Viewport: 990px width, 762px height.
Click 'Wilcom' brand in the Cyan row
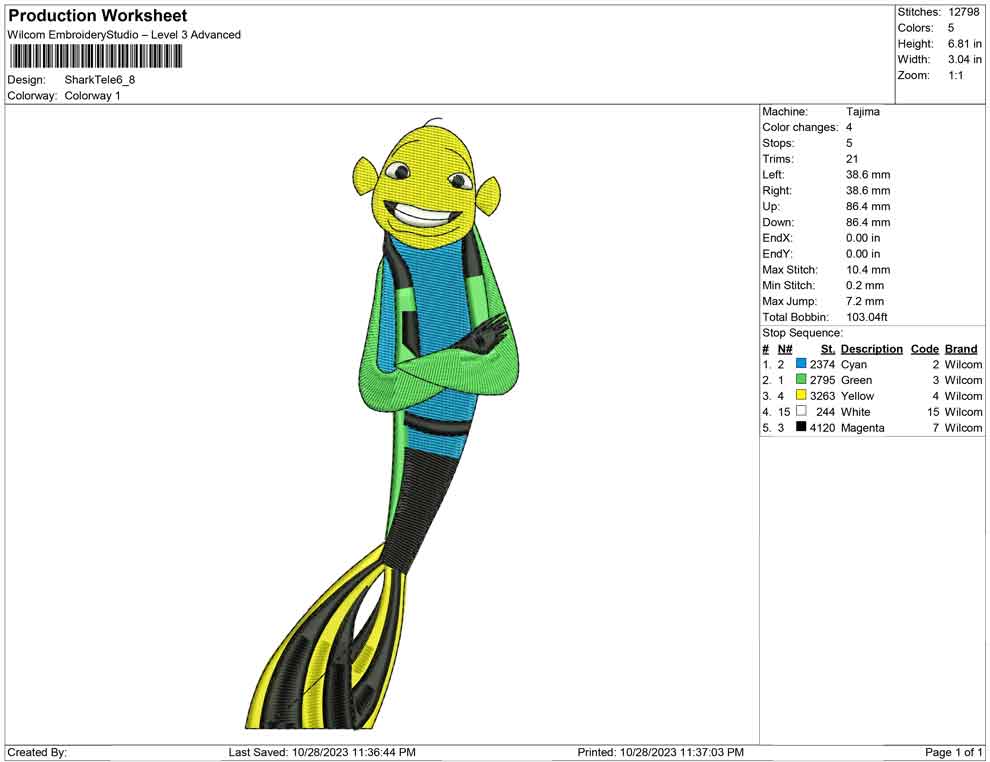pos(963,365)
